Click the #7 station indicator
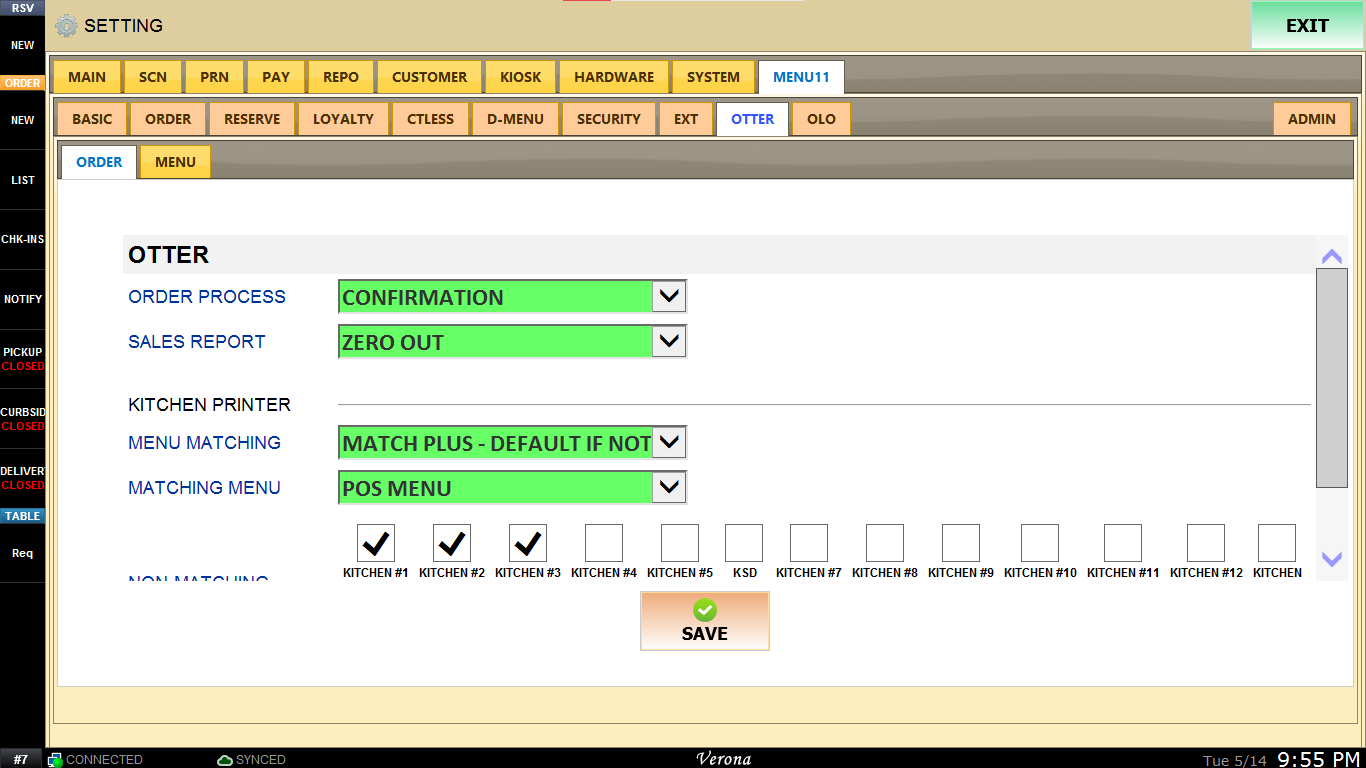 21,760
